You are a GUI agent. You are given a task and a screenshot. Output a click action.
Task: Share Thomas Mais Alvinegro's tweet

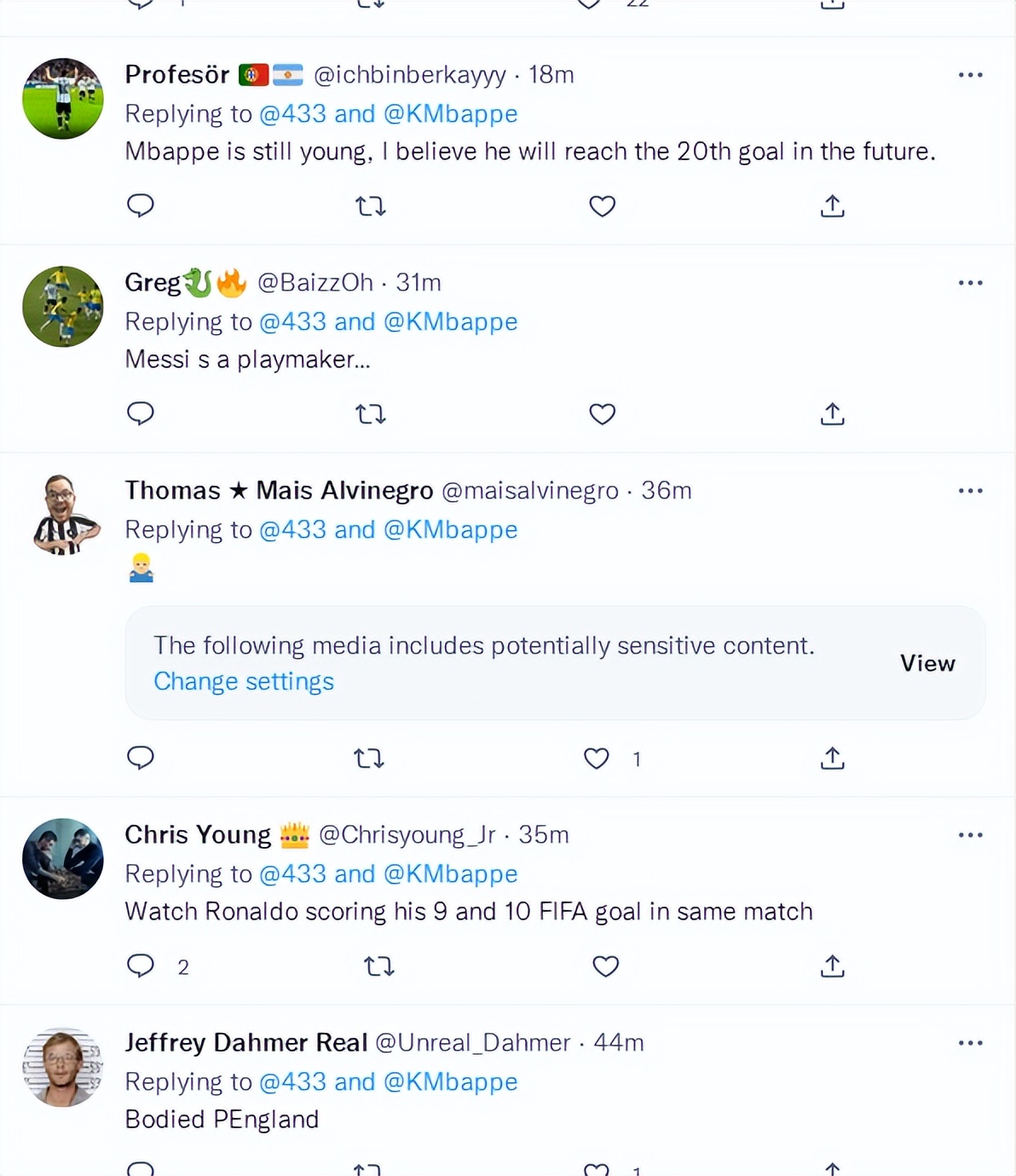point(832,758)
